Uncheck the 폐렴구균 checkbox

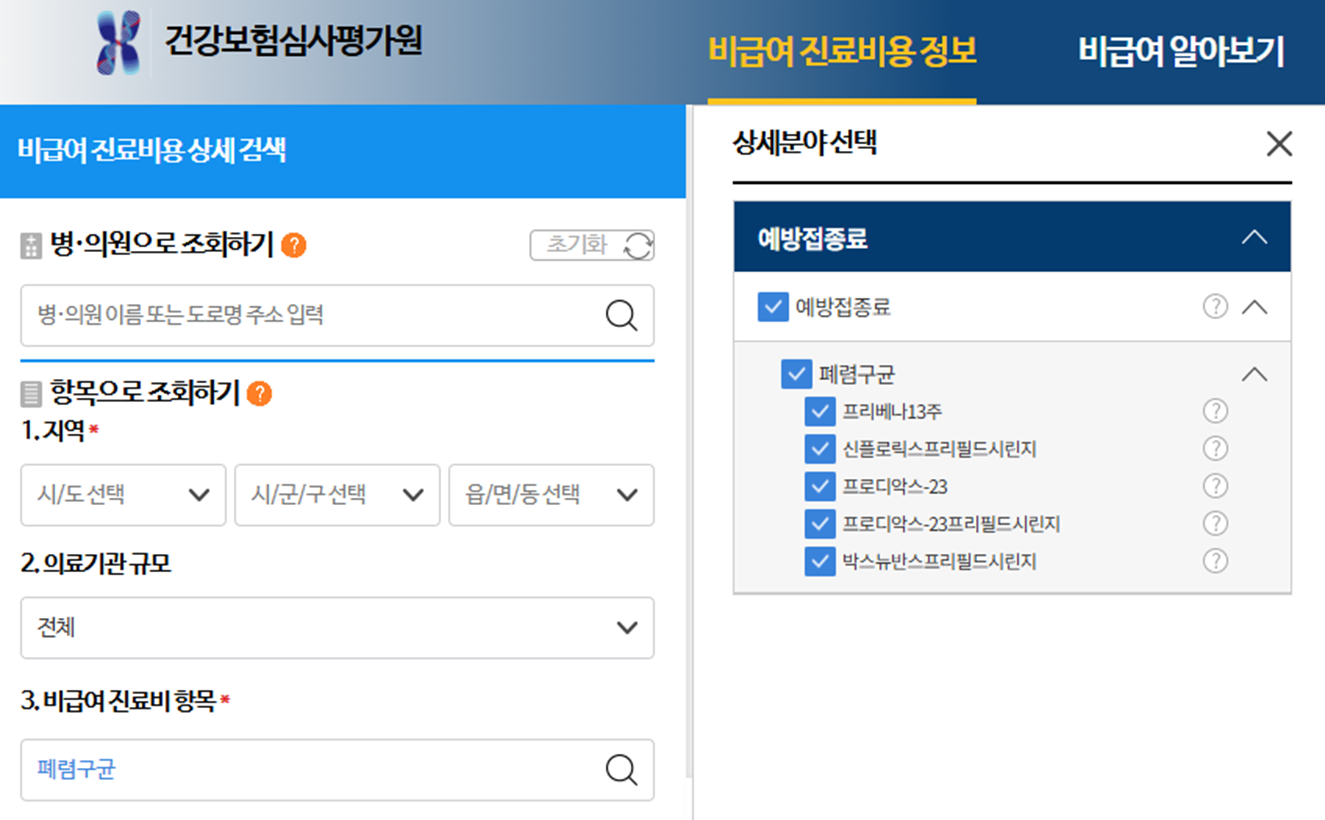pyautogui.click(x=796, y=375)
